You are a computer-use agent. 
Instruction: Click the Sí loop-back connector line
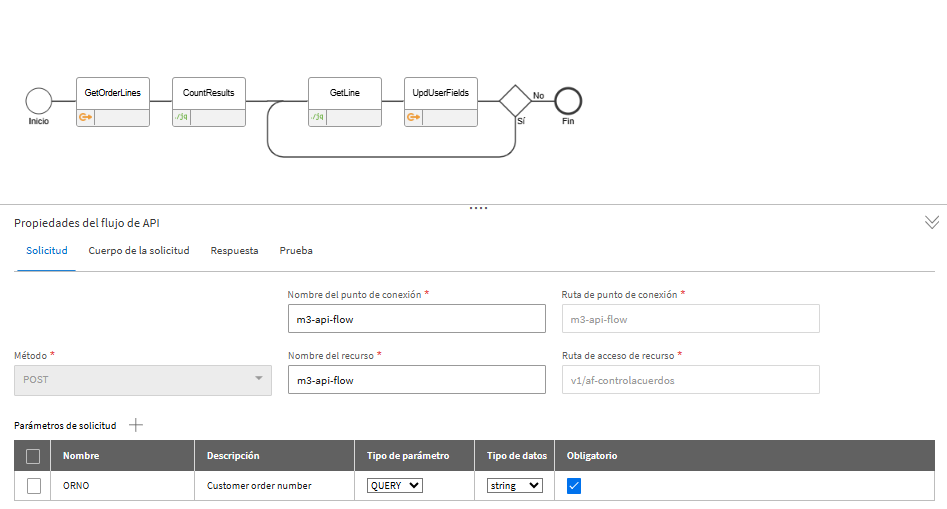point(391,157)
